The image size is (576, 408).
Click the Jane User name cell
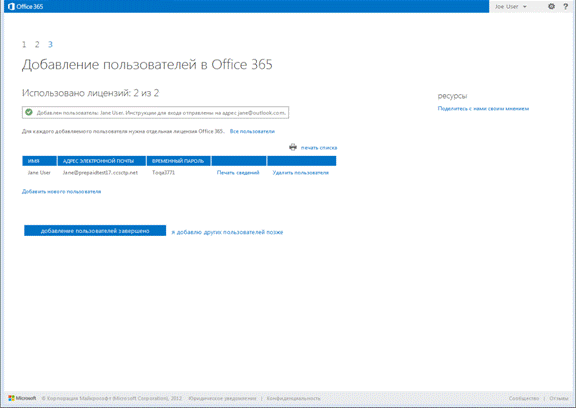coord(39,173)
